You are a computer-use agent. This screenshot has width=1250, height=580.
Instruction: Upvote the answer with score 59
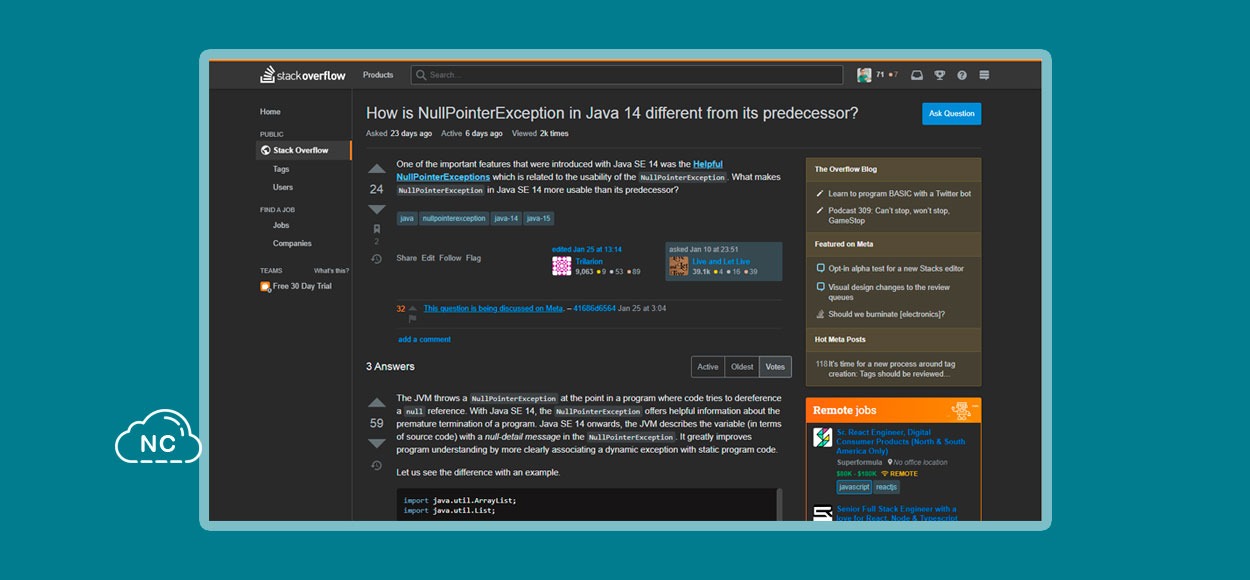[x=376, y=403]
